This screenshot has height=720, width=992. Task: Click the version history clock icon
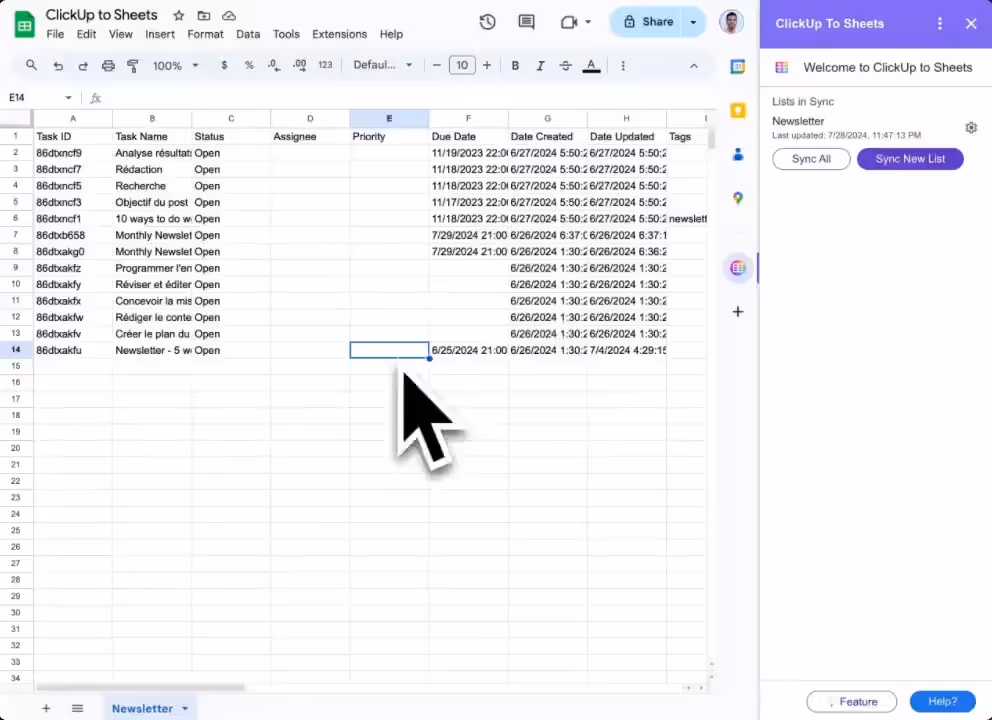pyautogui.click(x=487, y=22)
